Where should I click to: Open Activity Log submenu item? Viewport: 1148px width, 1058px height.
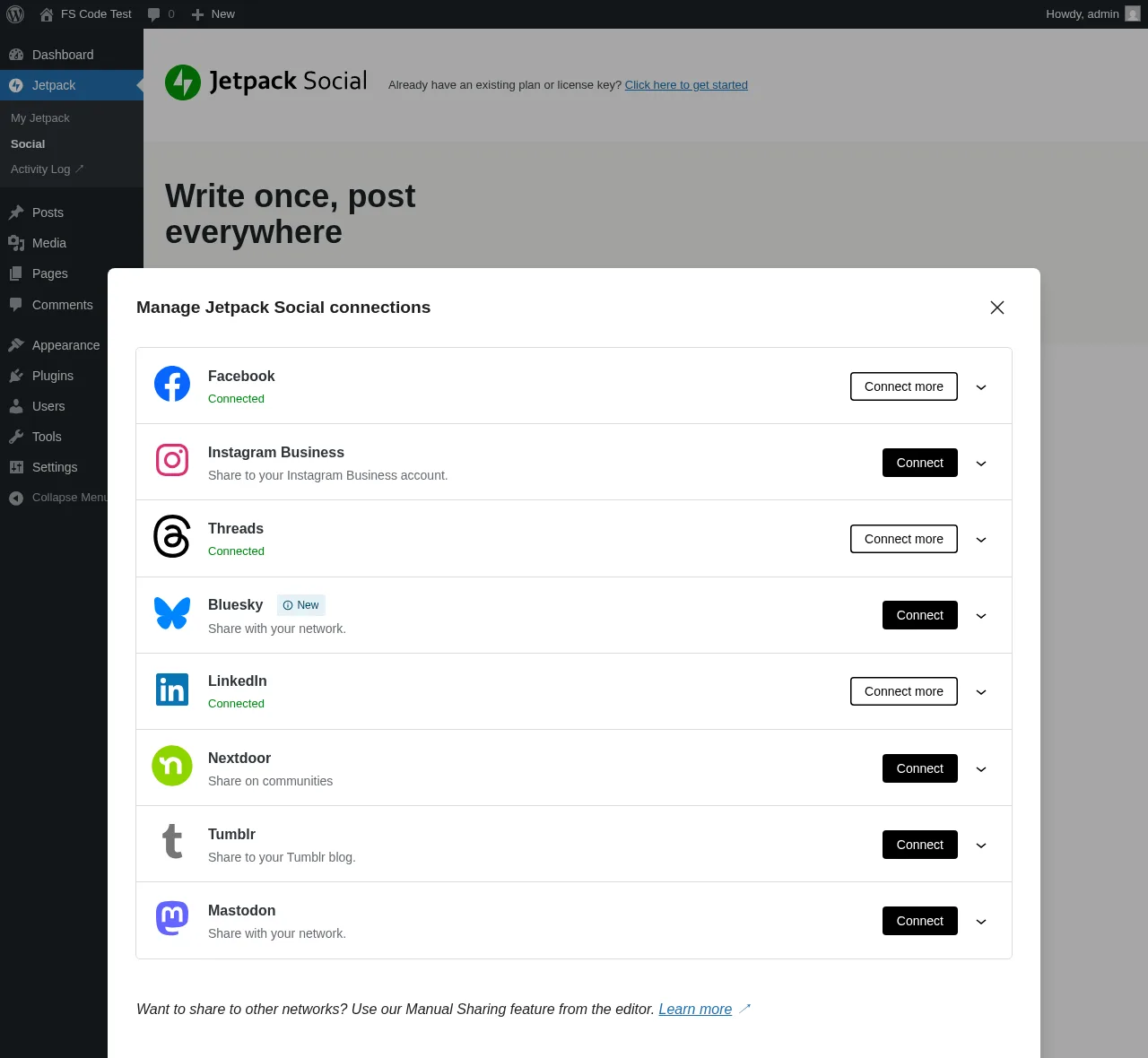(47, 169)
